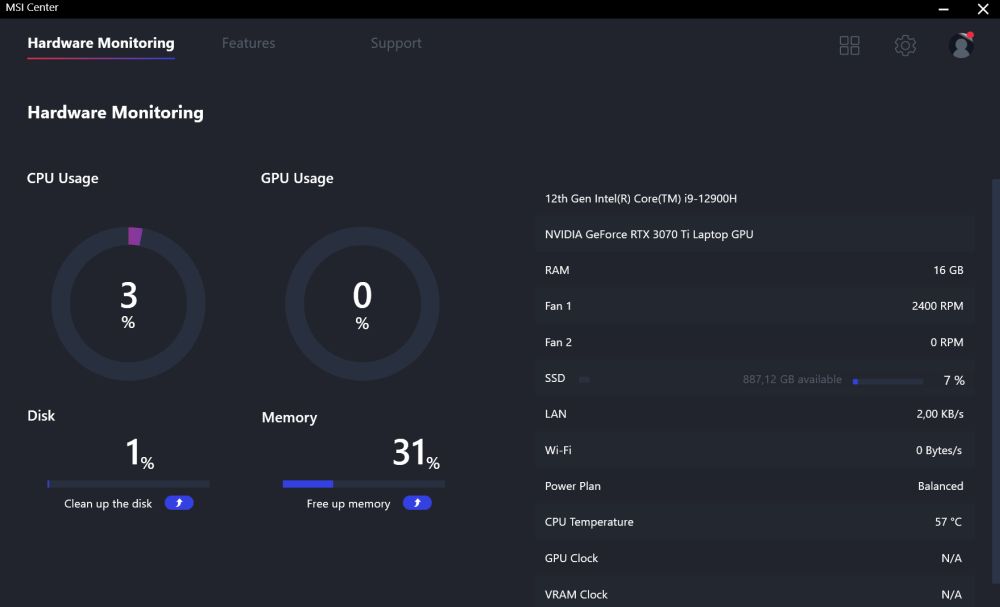Open the user profile avatar
The width and height of the screenshot is (1000, 607).
pyautogui.click(x=961, y=45)
